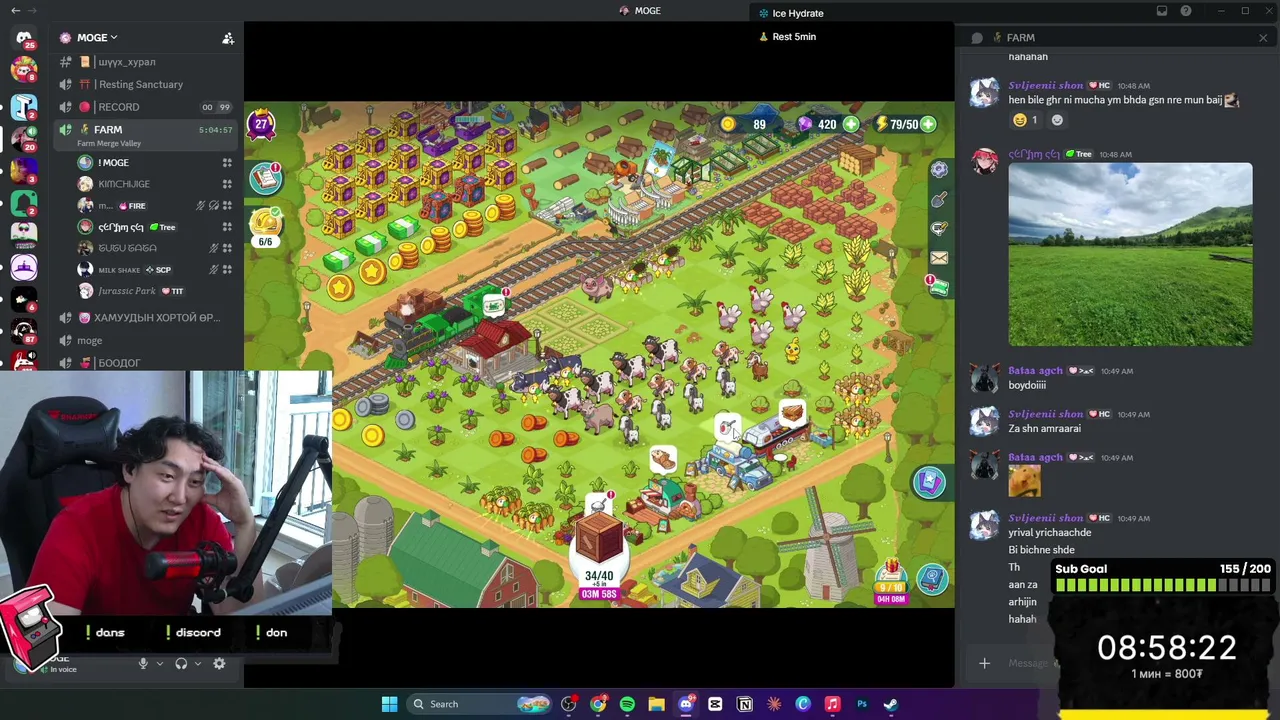1280x720 pixels.
Task: Add the laughing emoji reaction showing 1
Action: coord(1025,120)
